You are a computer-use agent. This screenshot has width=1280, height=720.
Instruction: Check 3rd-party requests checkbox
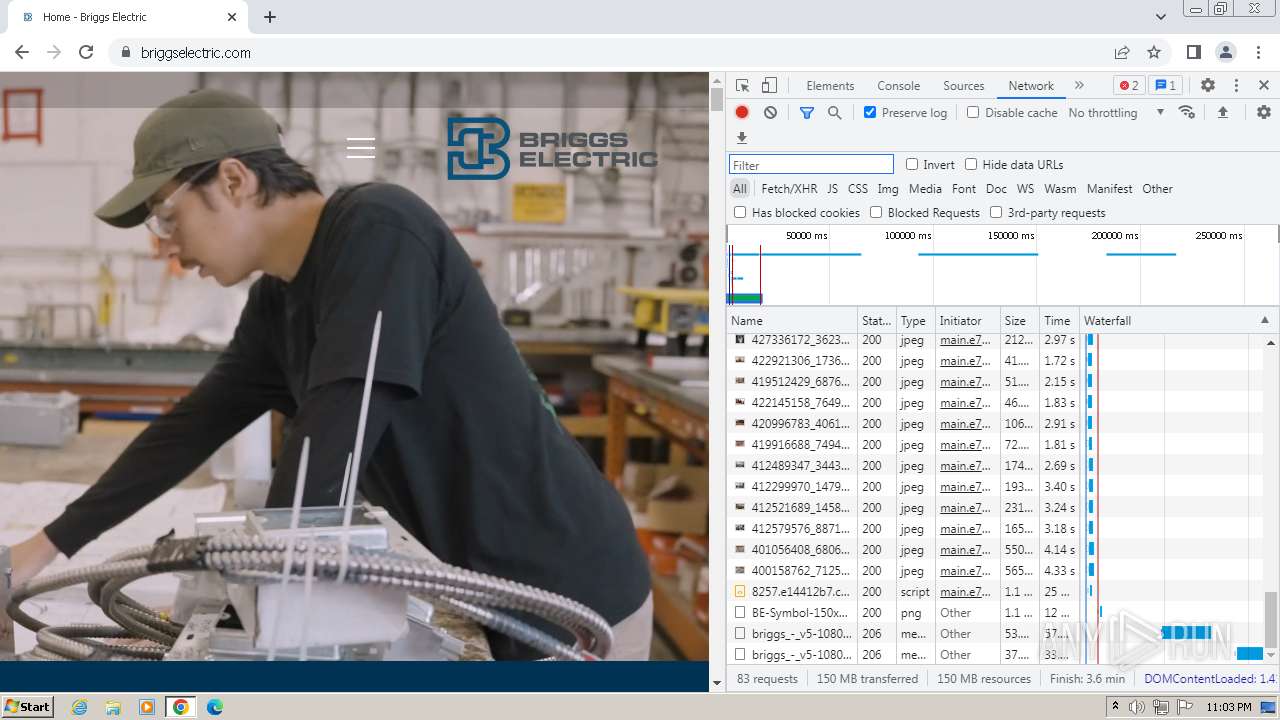click(x=996, y=212)
